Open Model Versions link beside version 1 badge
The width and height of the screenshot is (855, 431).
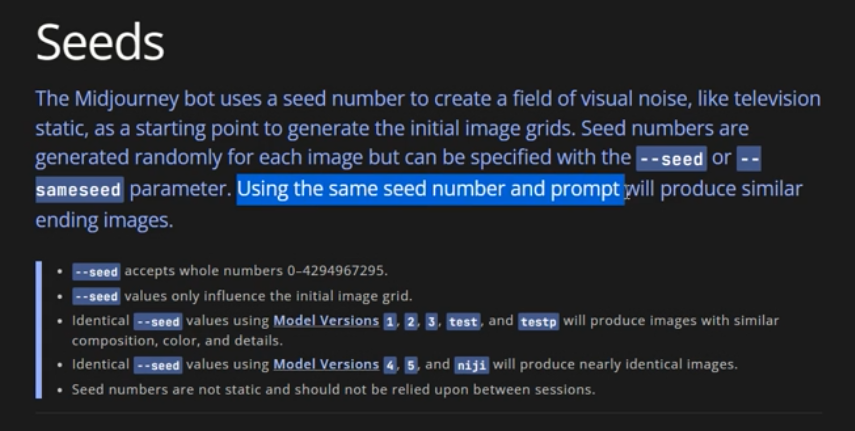click(x=326, y=321)
